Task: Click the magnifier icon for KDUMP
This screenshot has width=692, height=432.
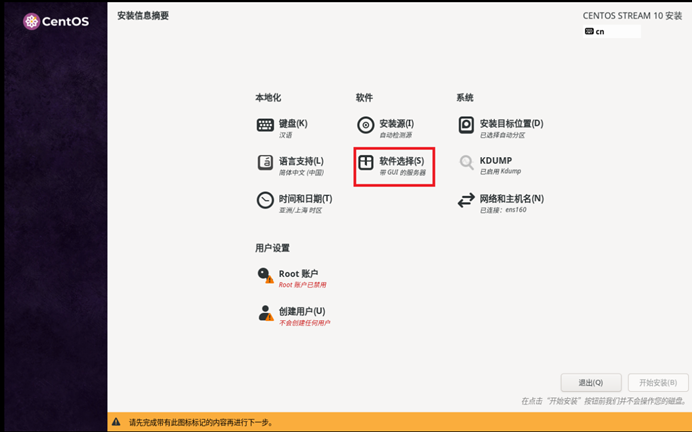Action: (466, 162)
